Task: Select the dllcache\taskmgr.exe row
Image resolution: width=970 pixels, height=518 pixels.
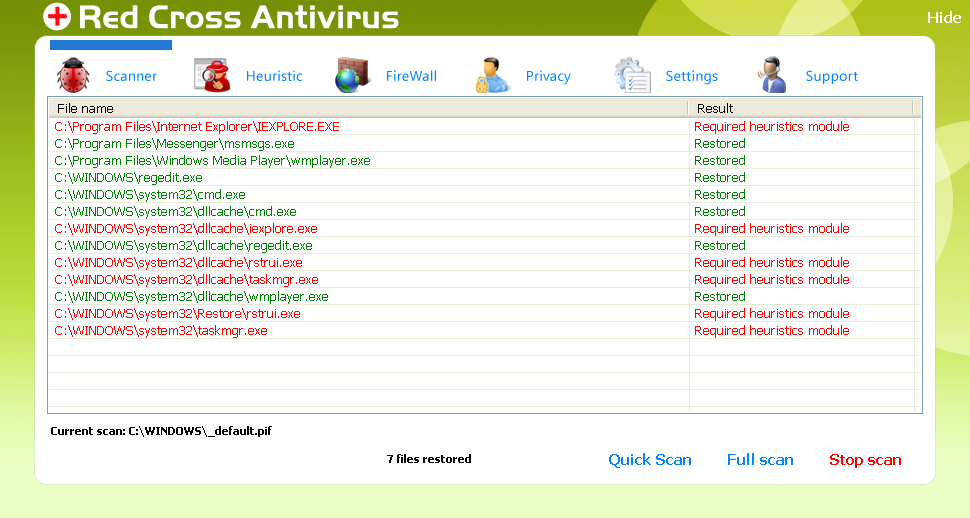Action: coord(484,280)
